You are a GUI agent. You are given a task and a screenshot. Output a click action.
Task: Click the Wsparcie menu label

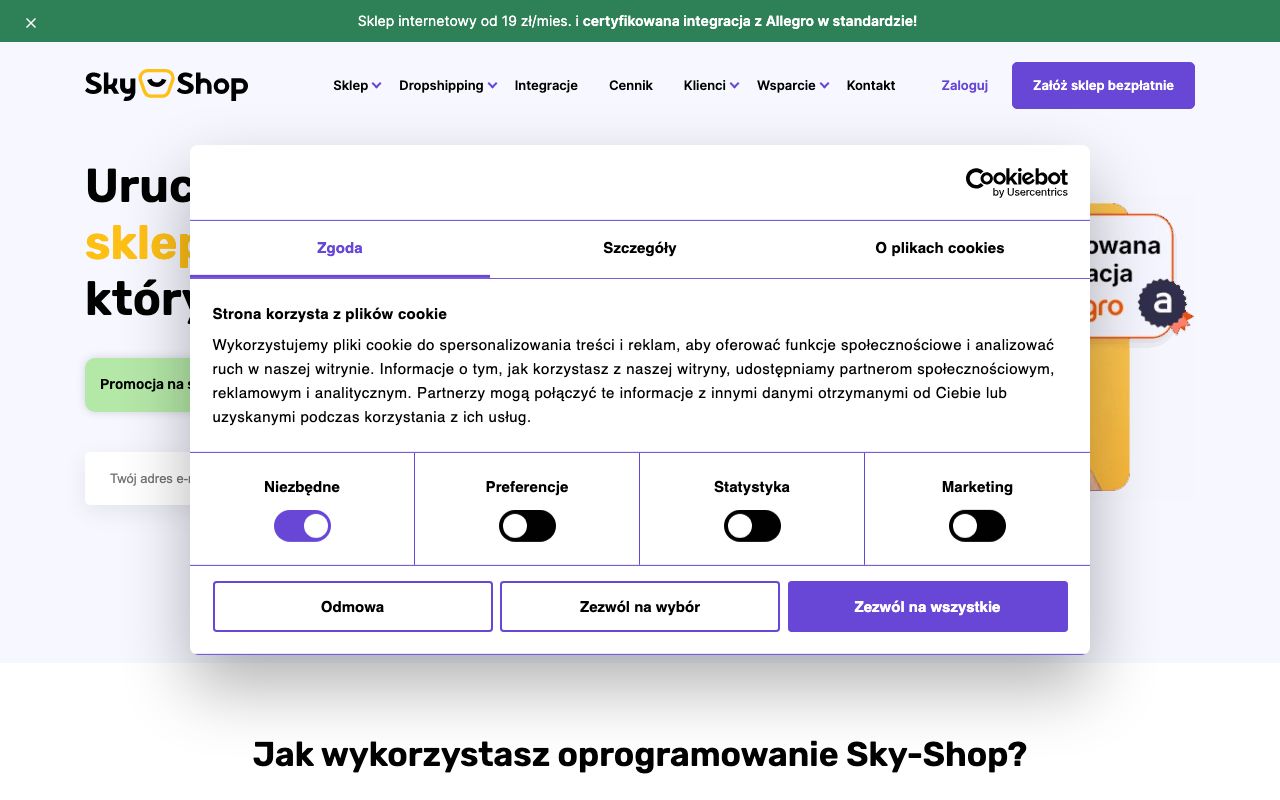pos(786,85)
